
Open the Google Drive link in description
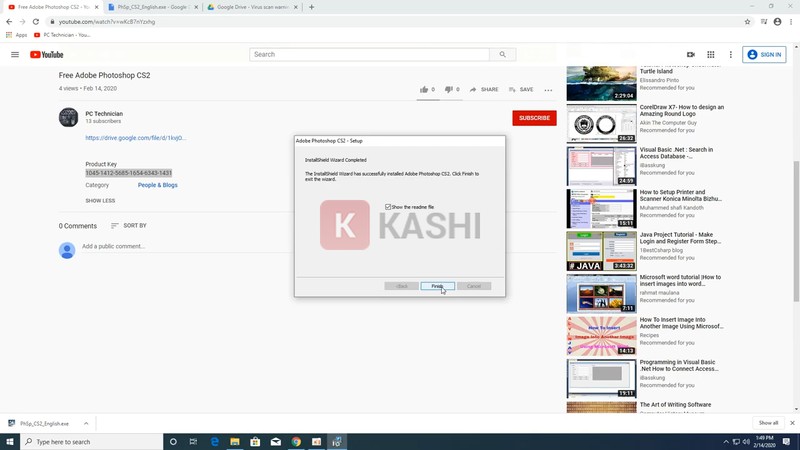pos(135,138)
